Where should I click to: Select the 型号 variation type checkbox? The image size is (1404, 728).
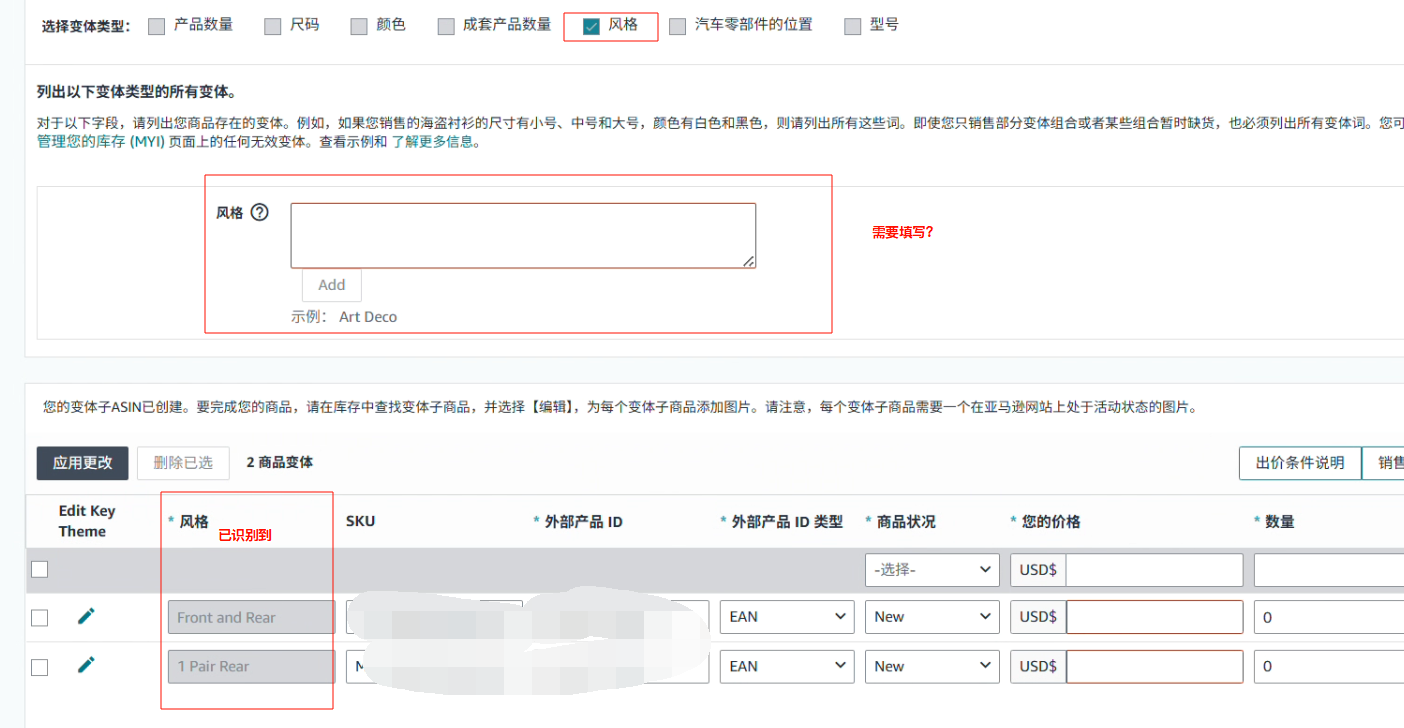(852, 26)
